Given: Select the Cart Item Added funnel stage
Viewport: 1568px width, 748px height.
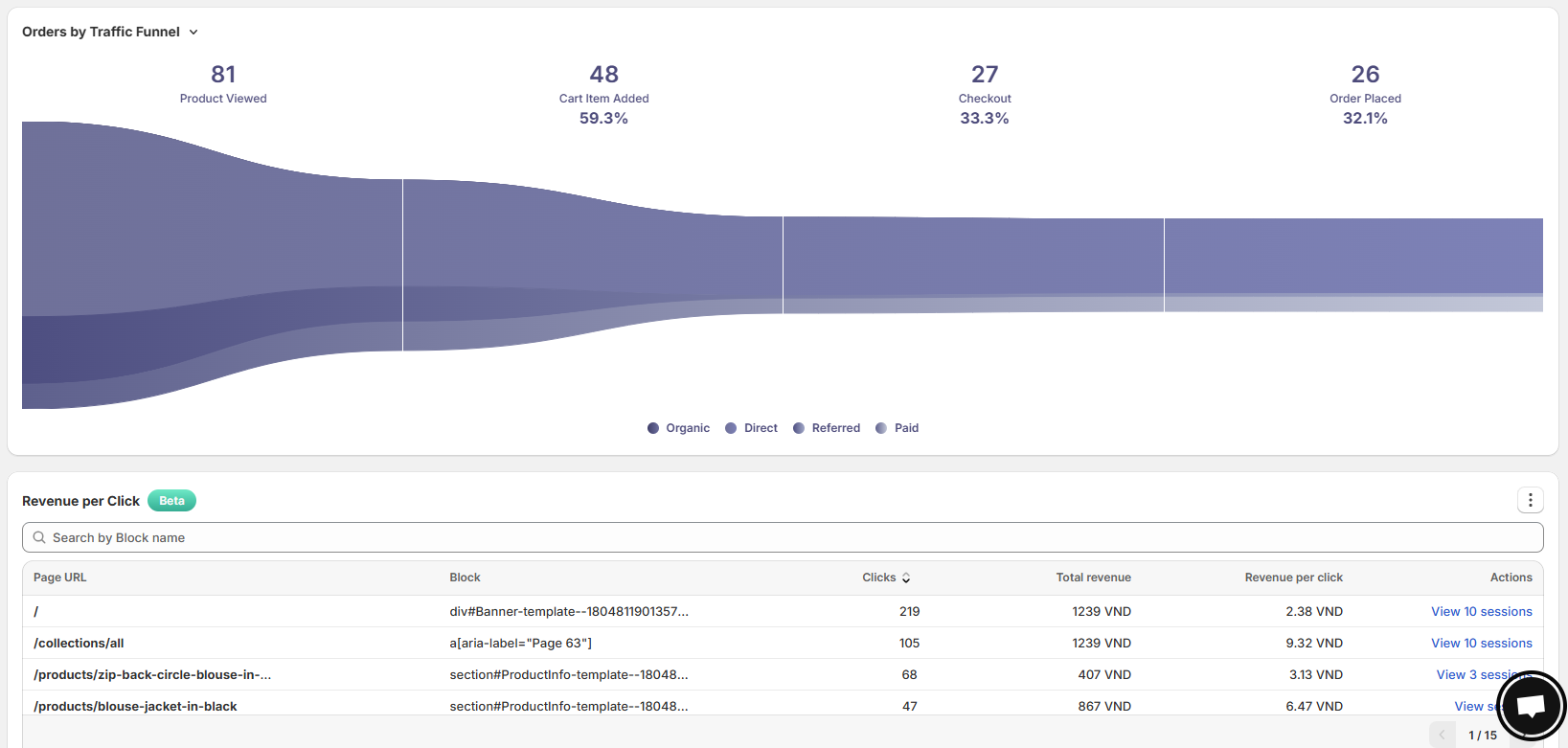Looking at the screenshot, I should [x=603, y=98].
